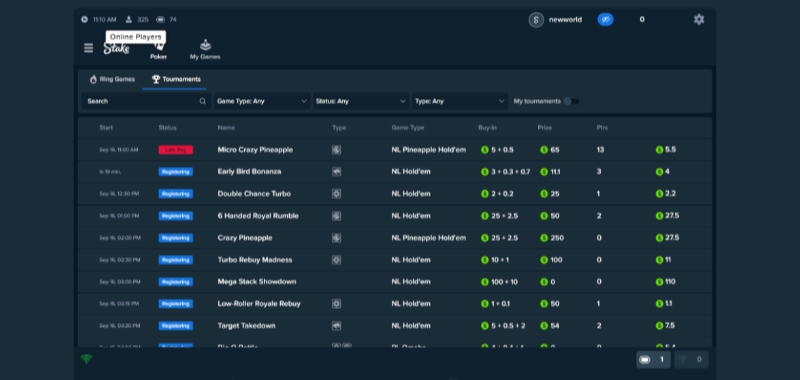Open the My Games section
This screenshot has height=380, width=800.
(x=205, y=50)
